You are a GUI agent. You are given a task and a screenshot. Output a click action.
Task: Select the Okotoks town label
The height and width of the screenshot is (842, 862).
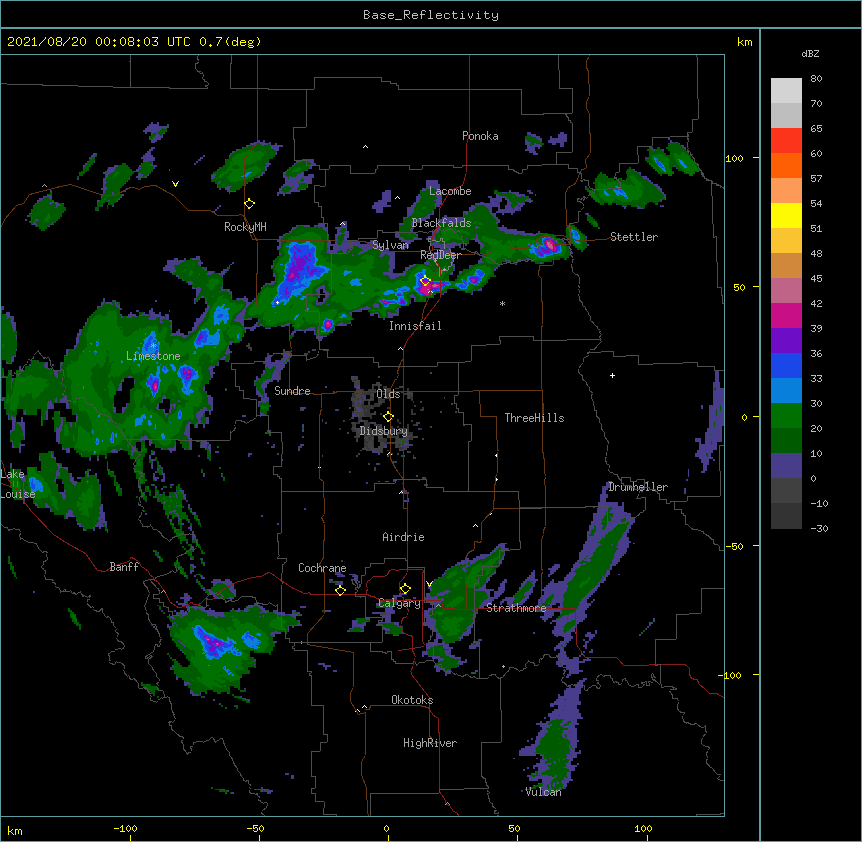pyautogui.click(x=412, y=700)
